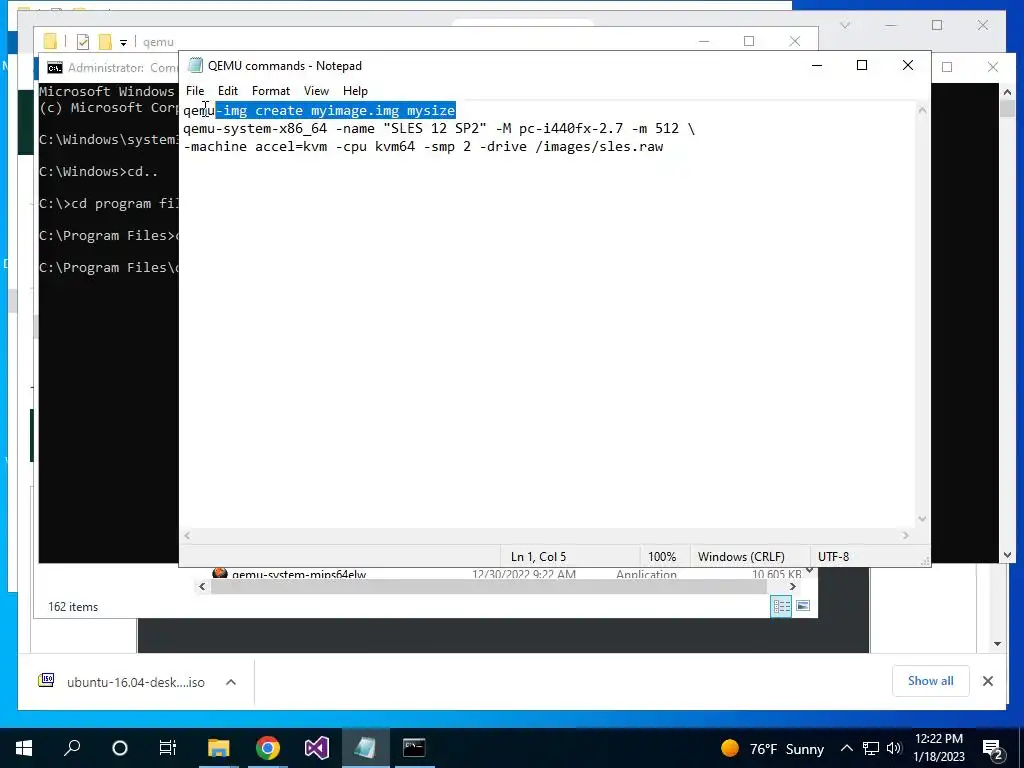1024x768 pixels.
Task: Expand options for ubuntu-16.04 download
Action: coord(231,682)
